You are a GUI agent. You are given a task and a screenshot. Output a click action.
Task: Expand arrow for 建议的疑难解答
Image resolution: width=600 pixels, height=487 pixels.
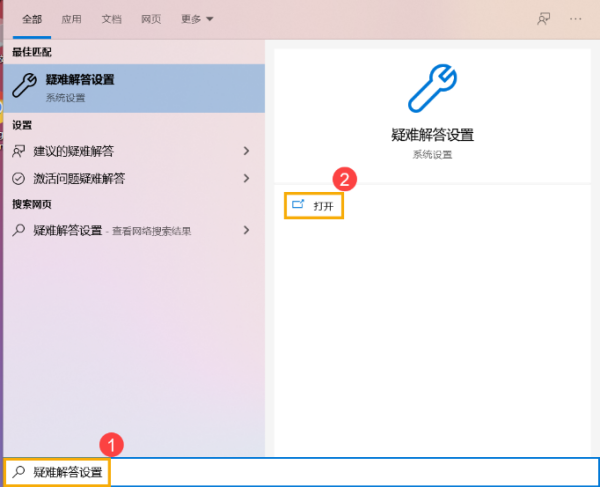[x=246, y=151]
